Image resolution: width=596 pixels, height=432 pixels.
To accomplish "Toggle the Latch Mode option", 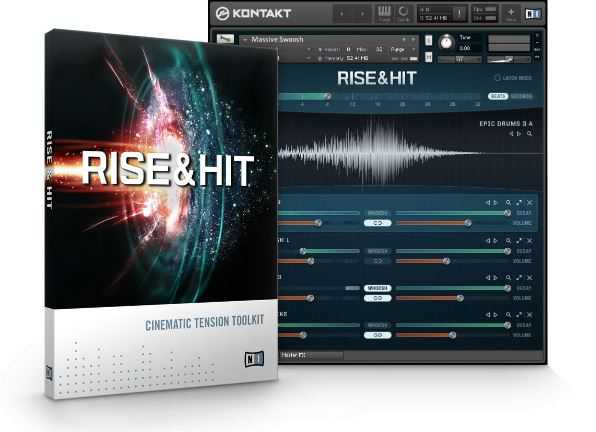I will 513,78.
